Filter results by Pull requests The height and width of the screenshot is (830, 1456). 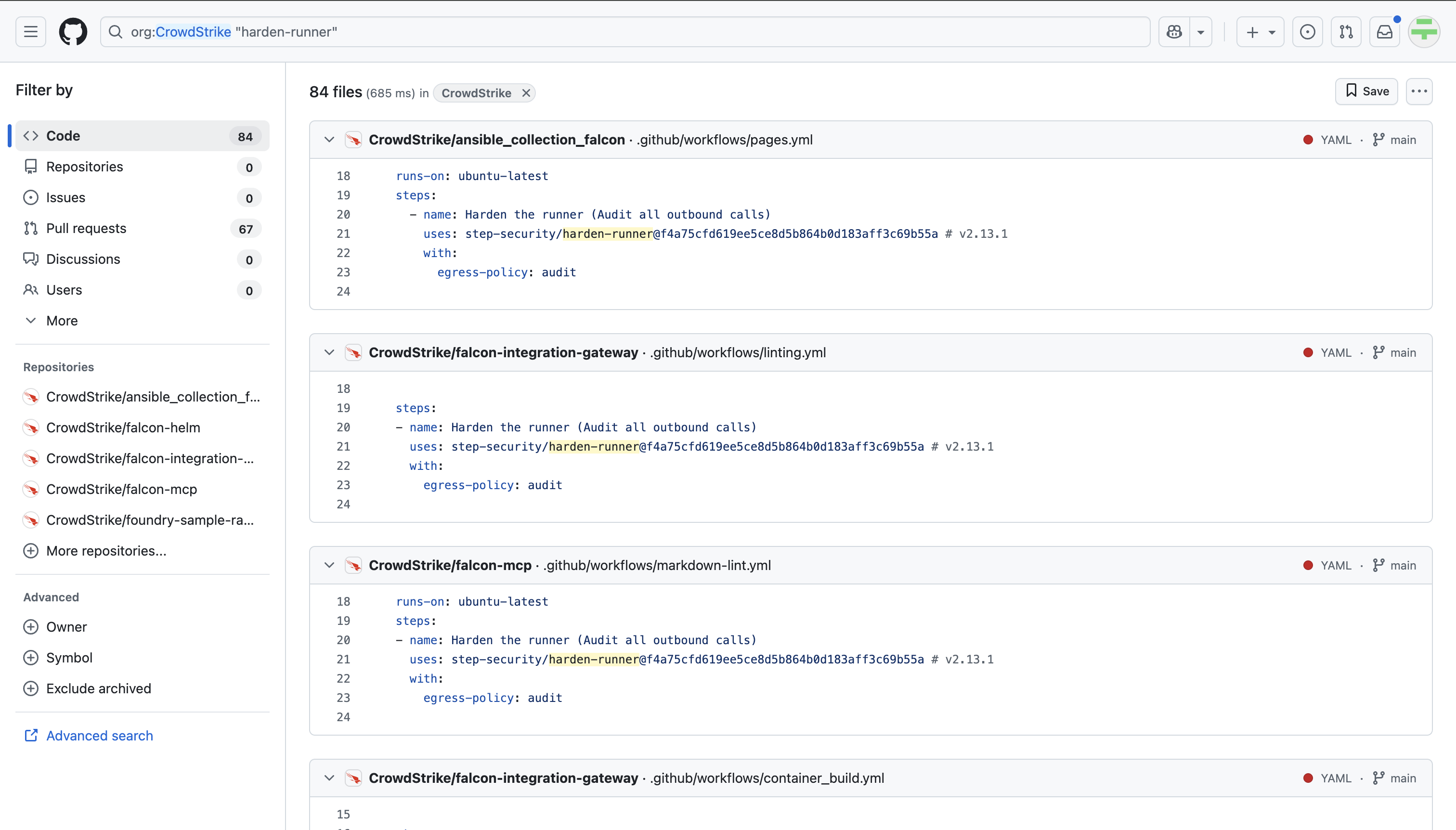[x=86, y=228]
